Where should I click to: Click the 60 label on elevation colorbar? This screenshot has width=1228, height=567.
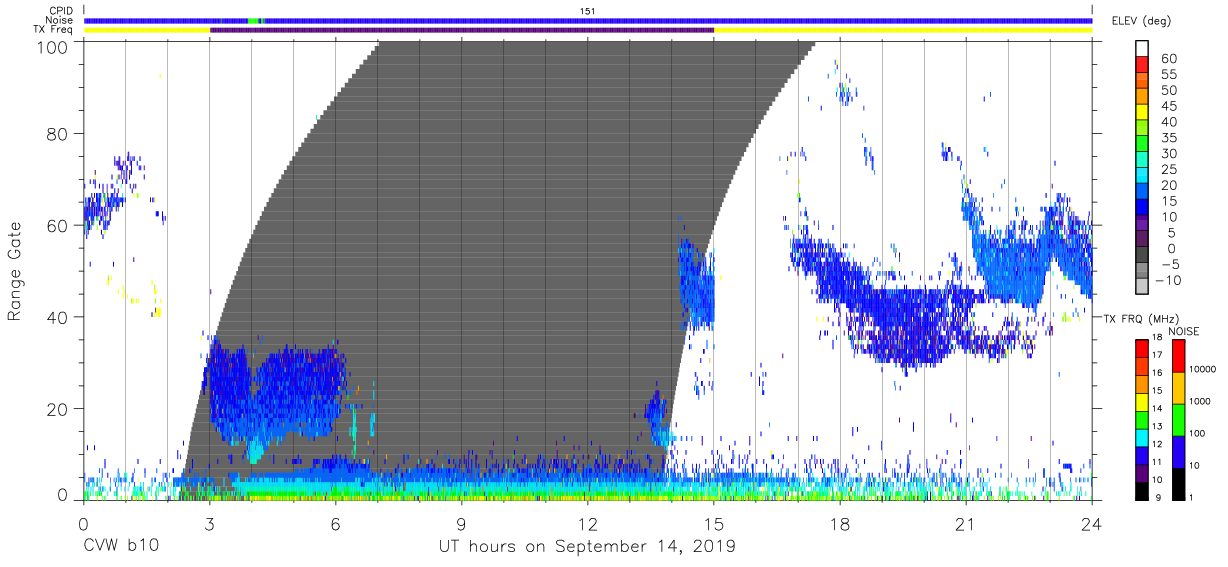(x=1167, y=60)
